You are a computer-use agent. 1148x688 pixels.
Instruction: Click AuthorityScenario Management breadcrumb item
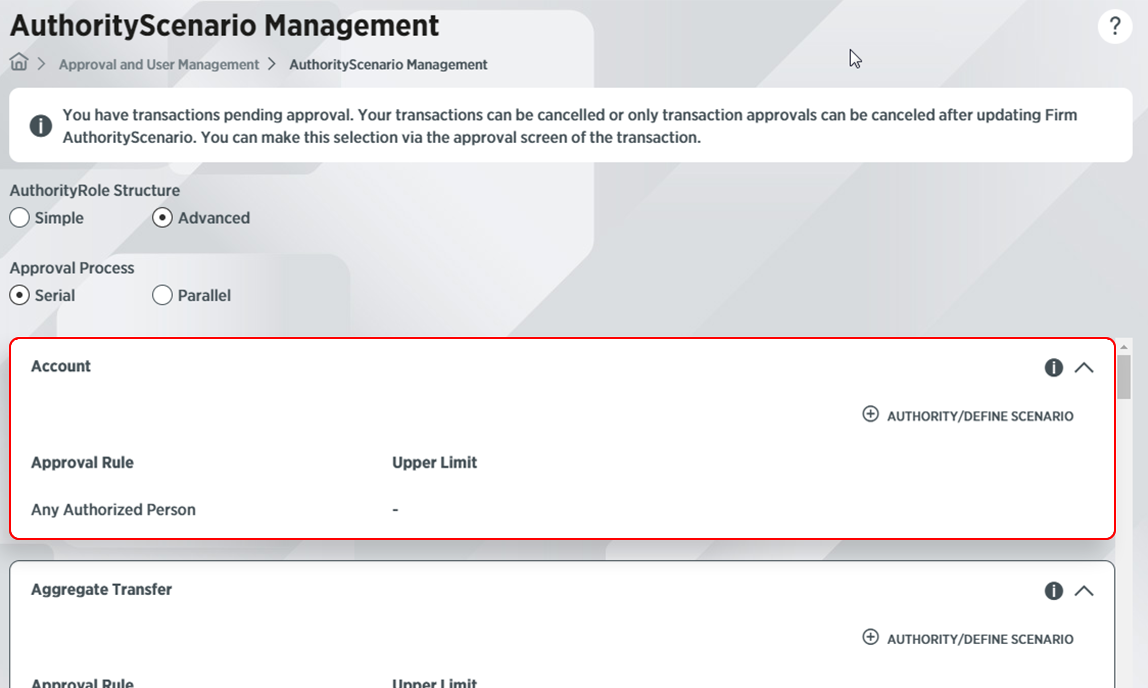coord(388,65)
